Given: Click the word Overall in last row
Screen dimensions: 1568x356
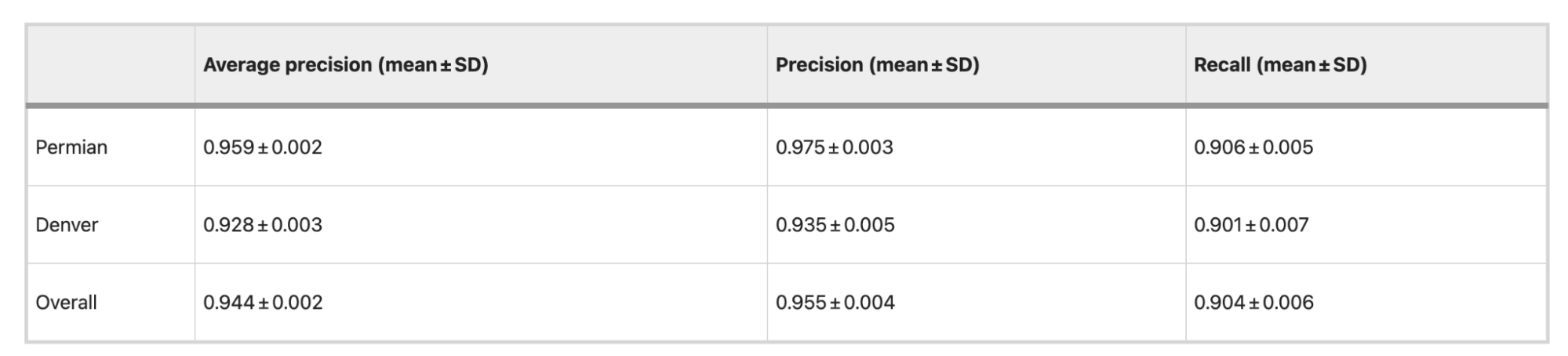Looking at the screenshot, I should point(66,303).
